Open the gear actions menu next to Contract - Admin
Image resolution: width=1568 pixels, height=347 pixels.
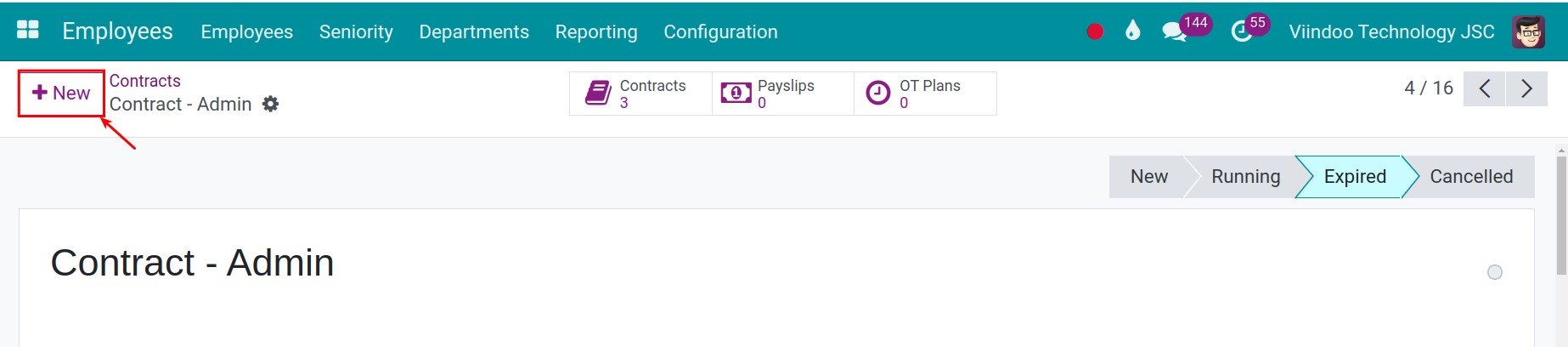click(x=270, y=104)
